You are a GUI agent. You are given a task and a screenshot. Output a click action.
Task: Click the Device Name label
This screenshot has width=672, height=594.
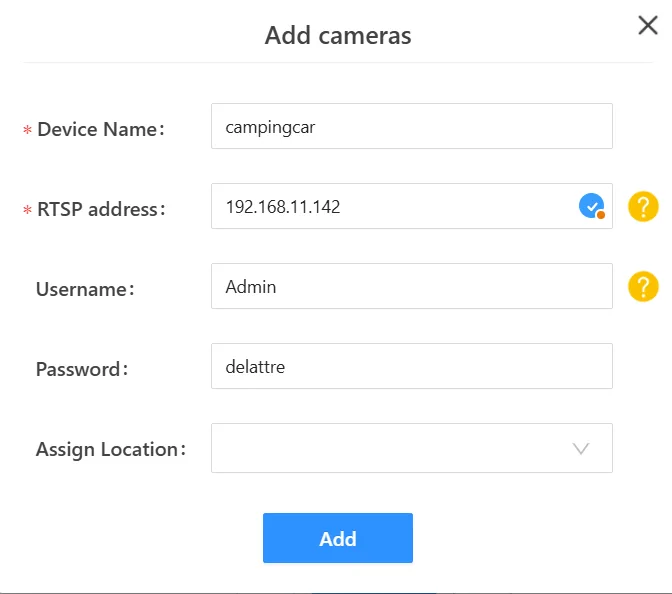coord(99,129)
